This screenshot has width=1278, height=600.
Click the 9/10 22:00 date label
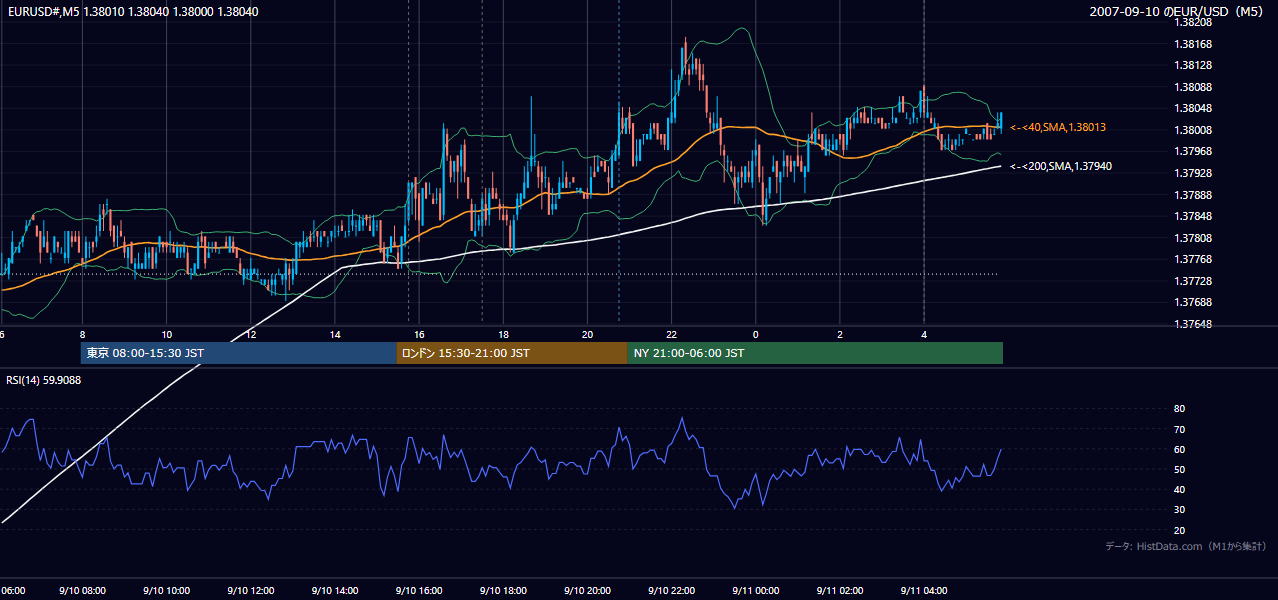[671, 591]
